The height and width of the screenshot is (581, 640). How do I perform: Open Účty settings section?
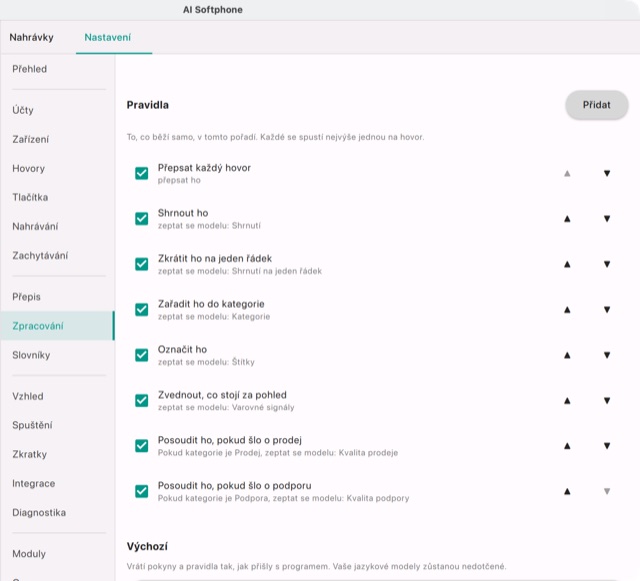pos(58,110)
